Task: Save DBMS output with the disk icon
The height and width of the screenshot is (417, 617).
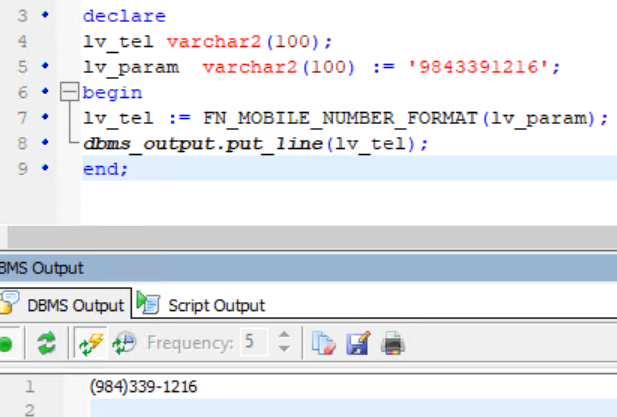Action: point(357,344)
